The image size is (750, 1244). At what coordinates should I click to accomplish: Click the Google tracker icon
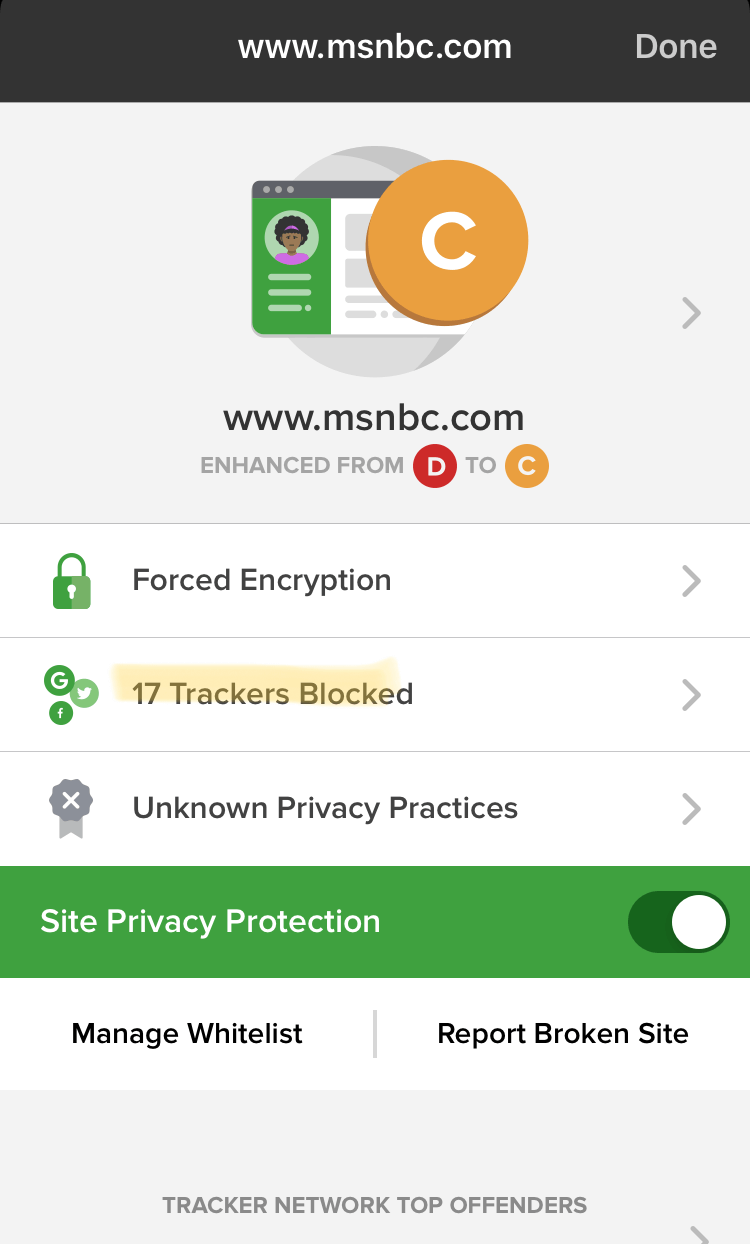point(59,682)
